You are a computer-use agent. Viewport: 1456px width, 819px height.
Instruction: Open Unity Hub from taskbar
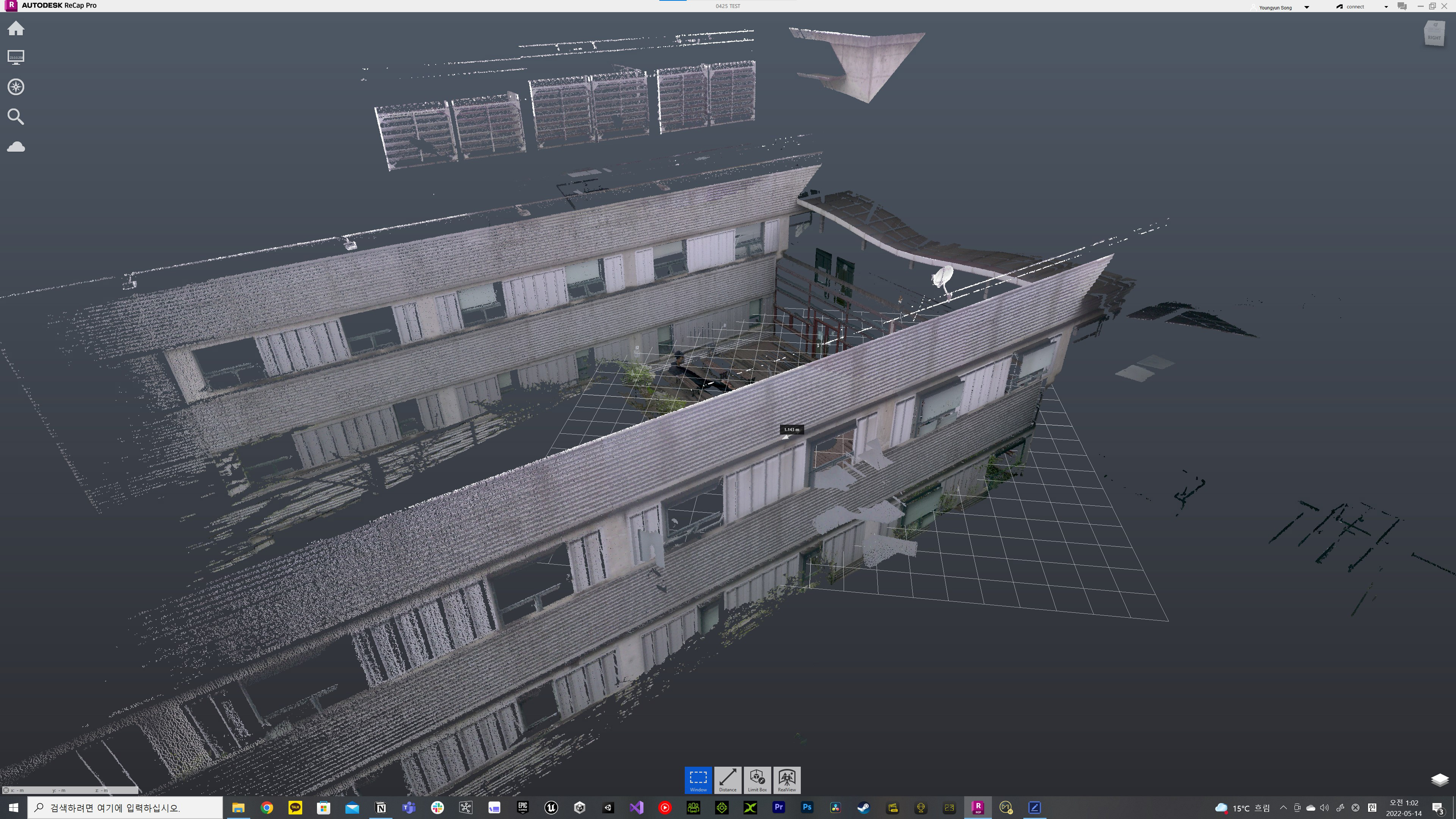coord(579,808)
